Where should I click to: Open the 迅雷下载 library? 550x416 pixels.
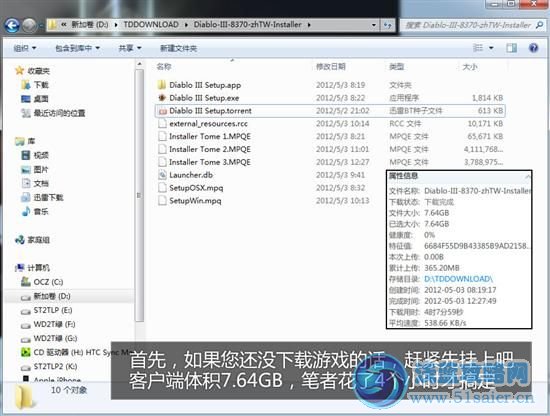point(48,197)
